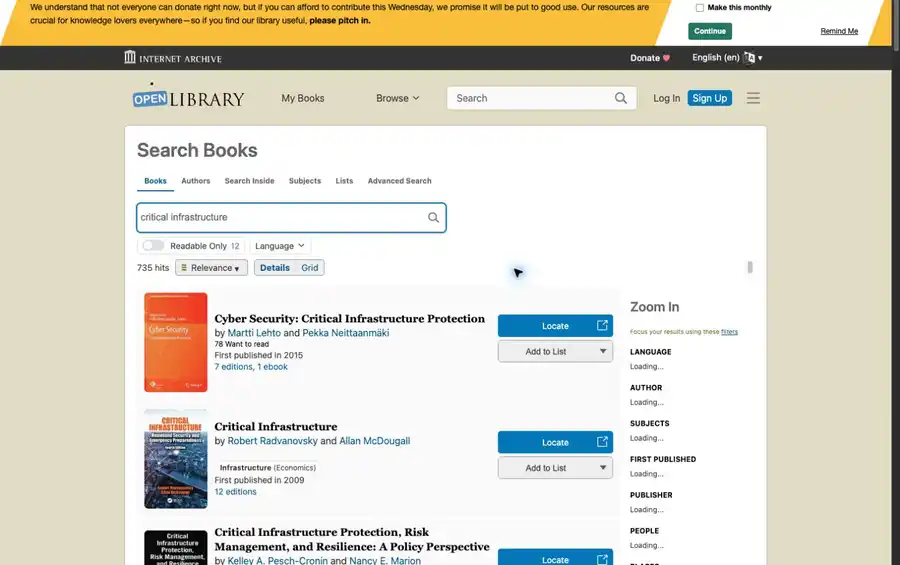900x565 pixels.
Task: Open author Pekka Neittaanmäki
Action: pos(346,333)
